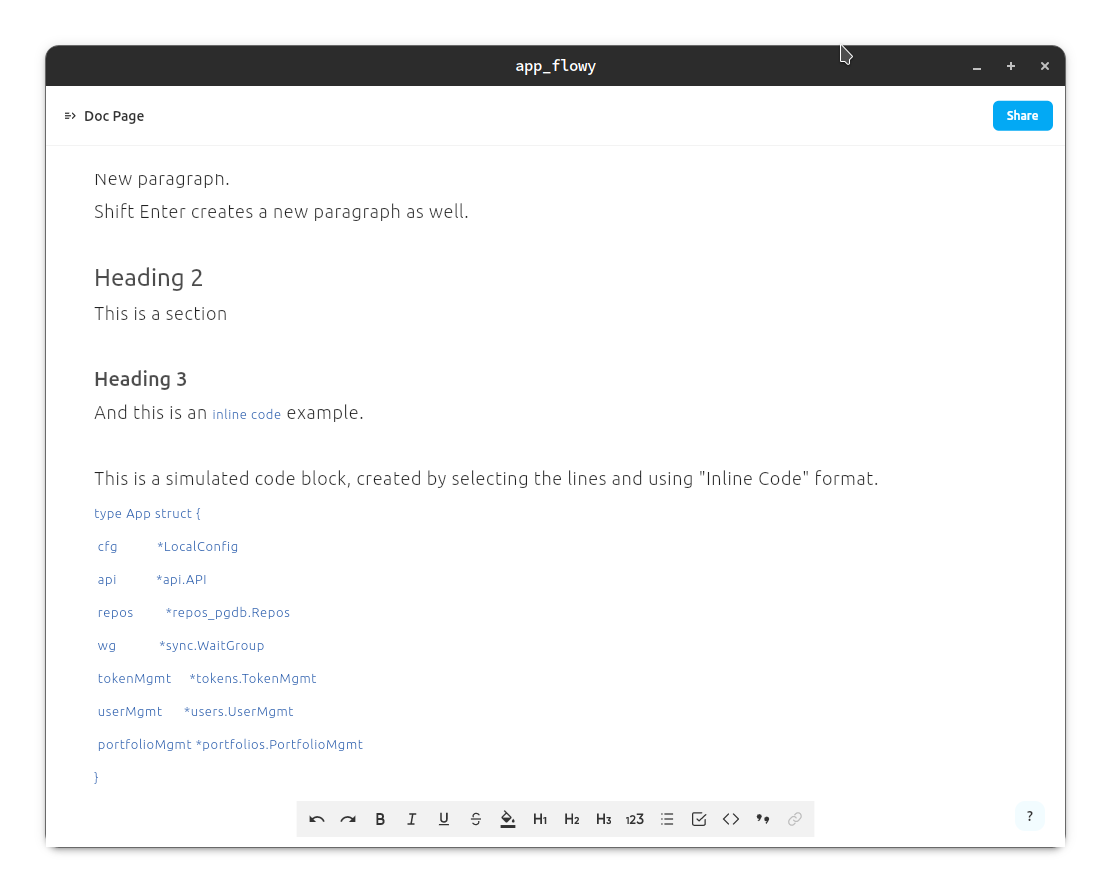
Task: Click the Doc Page title
Action: [114, 116]
